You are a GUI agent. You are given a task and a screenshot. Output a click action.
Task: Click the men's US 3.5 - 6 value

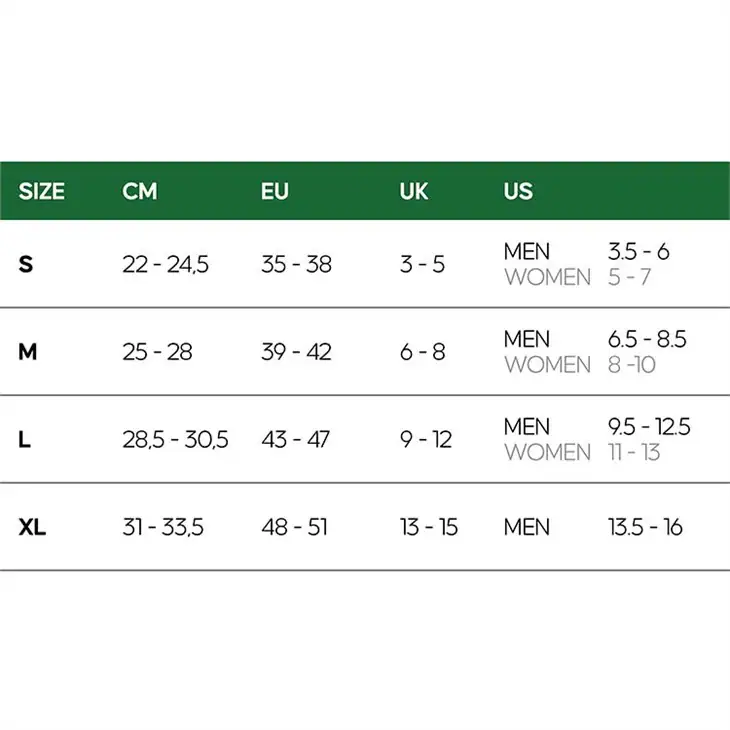[x=639, y=252]
